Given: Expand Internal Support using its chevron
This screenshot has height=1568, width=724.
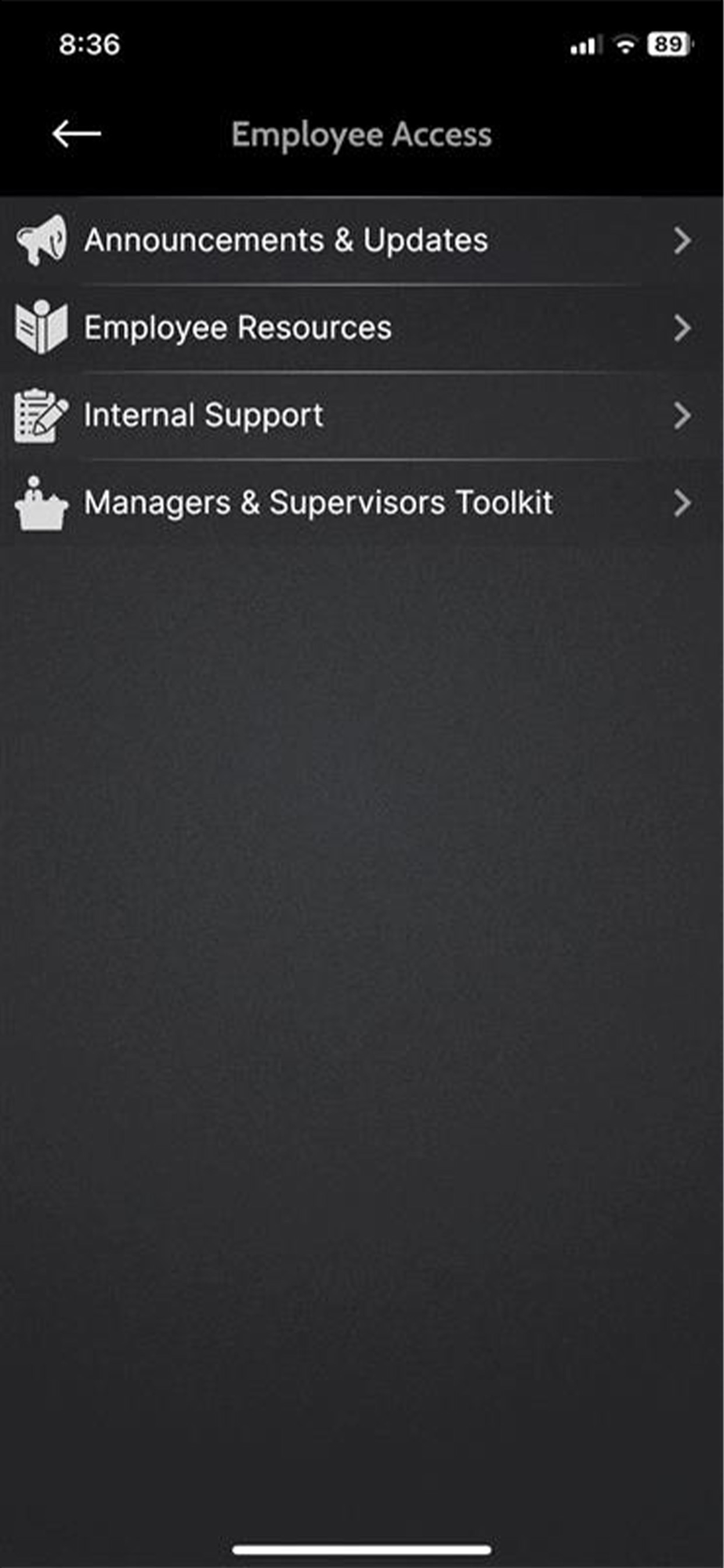Looking at the screenshot, I should (x=682, y=416).
